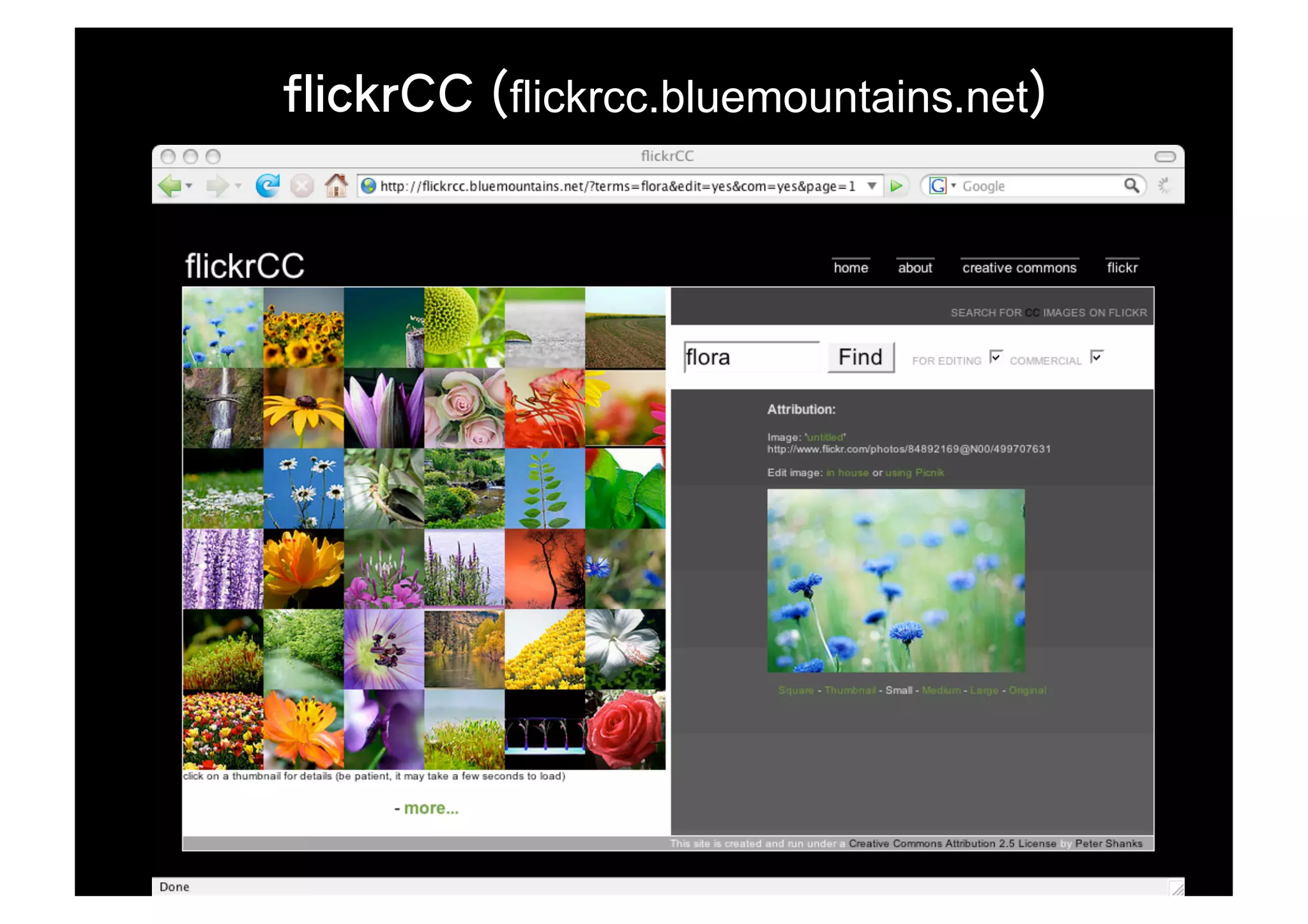The height and width of the screenshot is (924, 1308).
Task: Select the yellow flower hillside thumbnail
Action: (545, 649)
